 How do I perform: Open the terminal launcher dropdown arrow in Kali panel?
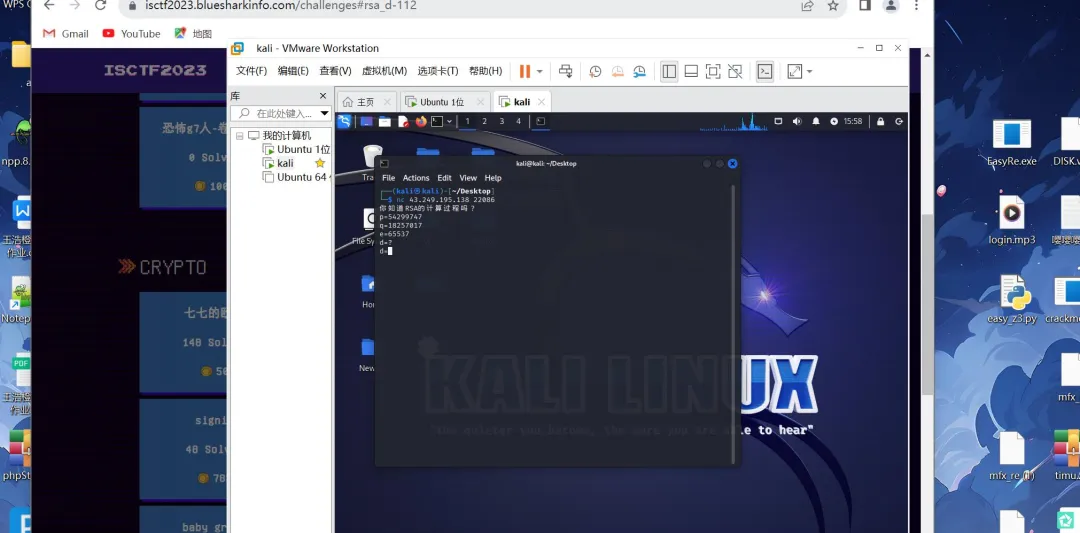[449, 121]
